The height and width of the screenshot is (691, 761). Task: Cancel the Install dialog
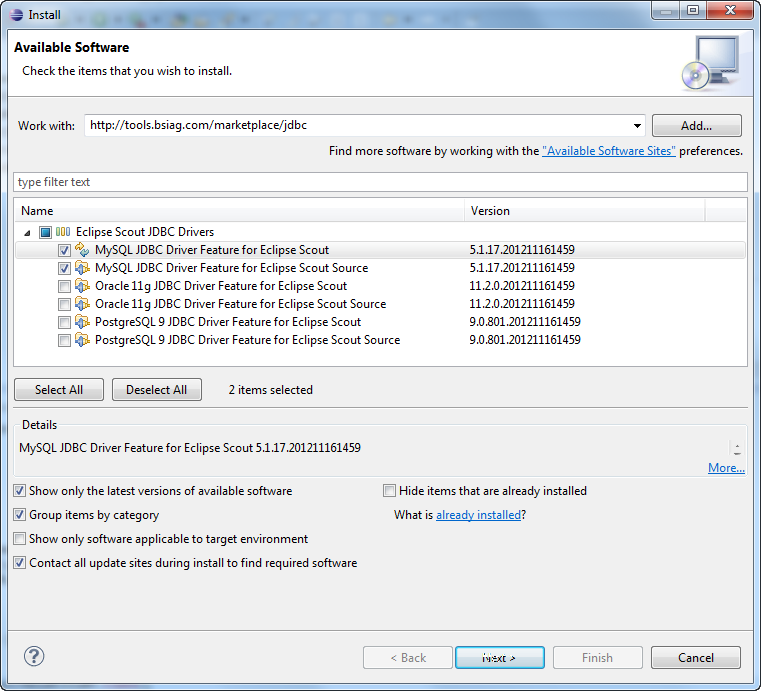click(695, 658)
